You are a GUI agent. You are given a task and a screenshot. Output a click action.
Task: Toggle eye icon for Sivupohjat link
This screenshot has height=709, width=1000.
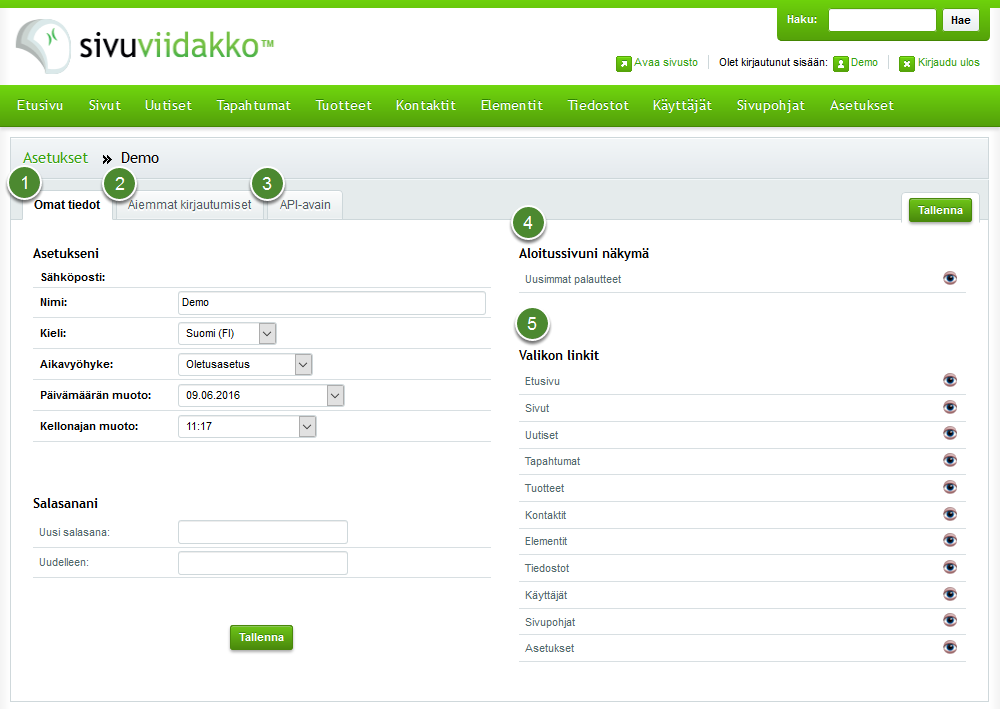pyautogui.click(x=950, y=620)
